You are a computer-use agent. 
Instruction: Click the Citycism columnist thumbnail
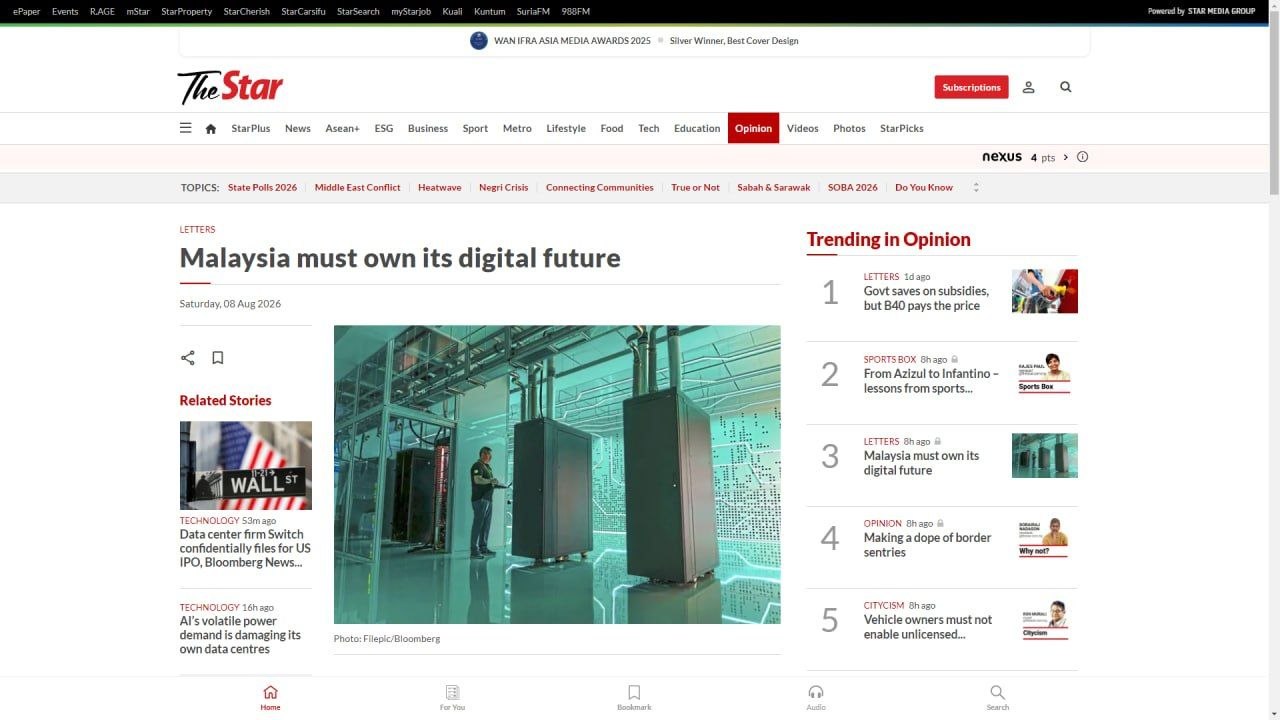pyautogui.click(x=1045, y=619)
